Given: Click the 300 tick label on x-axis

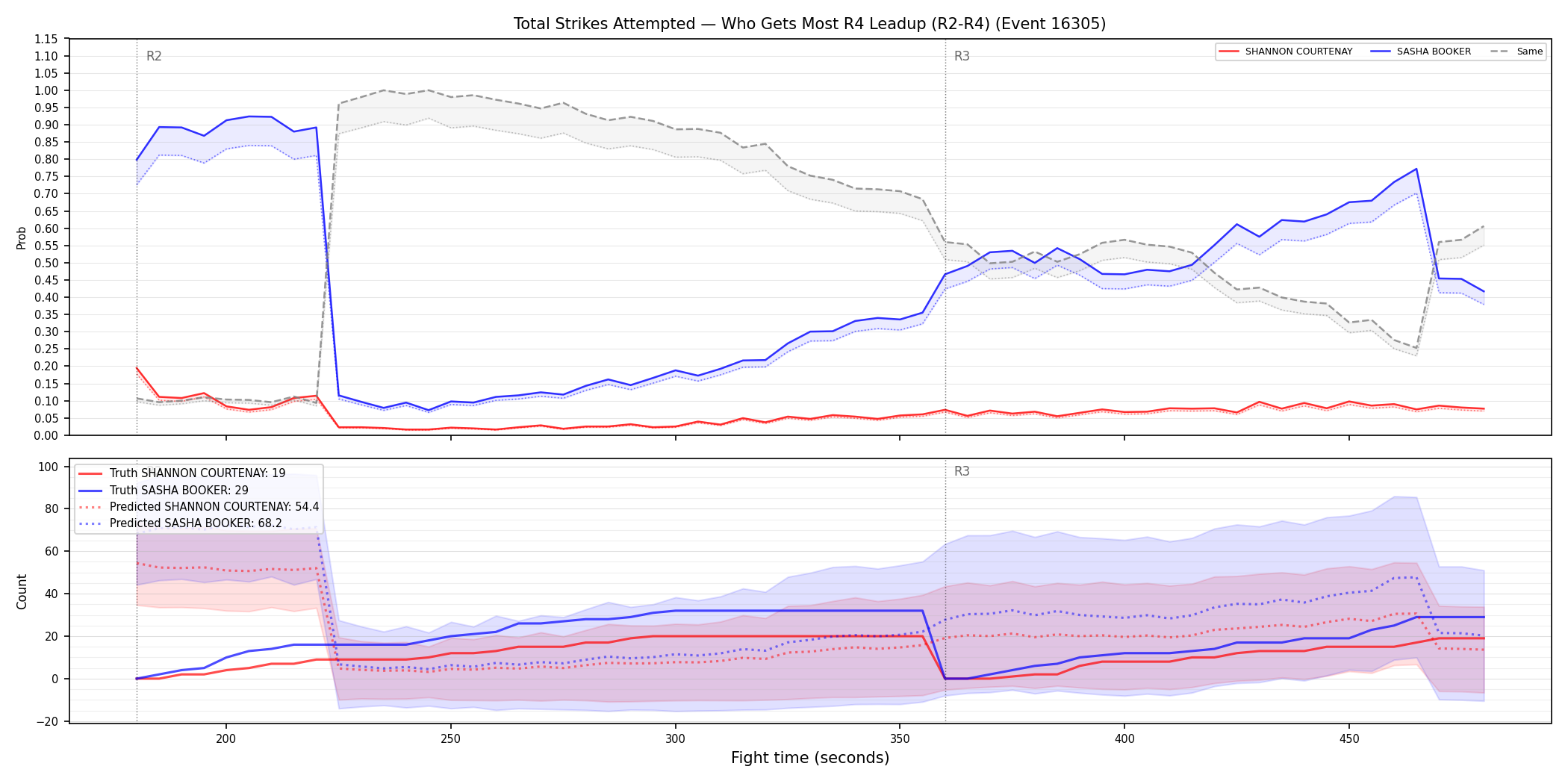Looking at the screenshot, I should pyautogui.click(x=675, y=738).
